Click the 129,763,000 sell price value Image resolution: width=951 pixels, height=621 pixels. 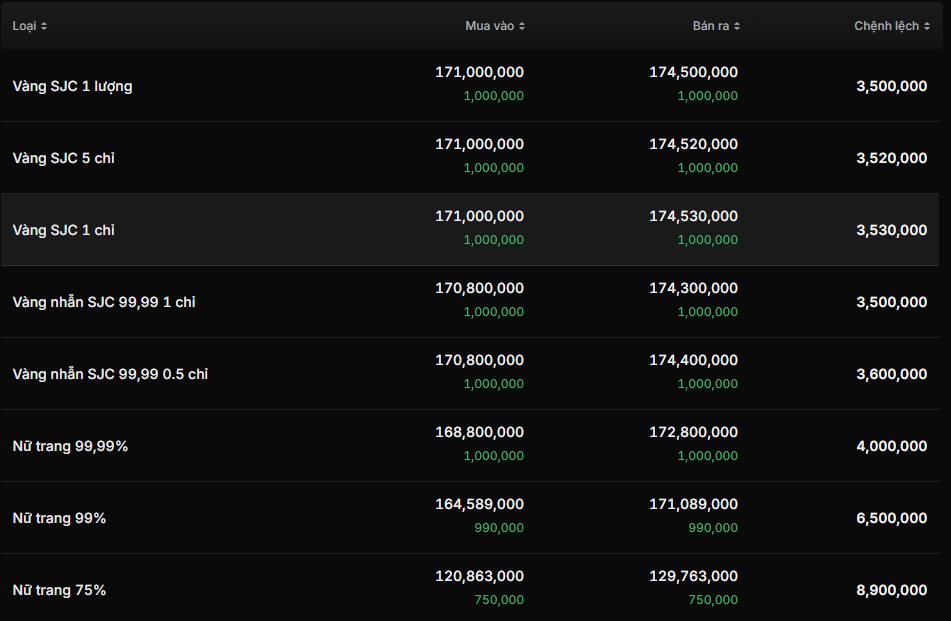[693, 576]
